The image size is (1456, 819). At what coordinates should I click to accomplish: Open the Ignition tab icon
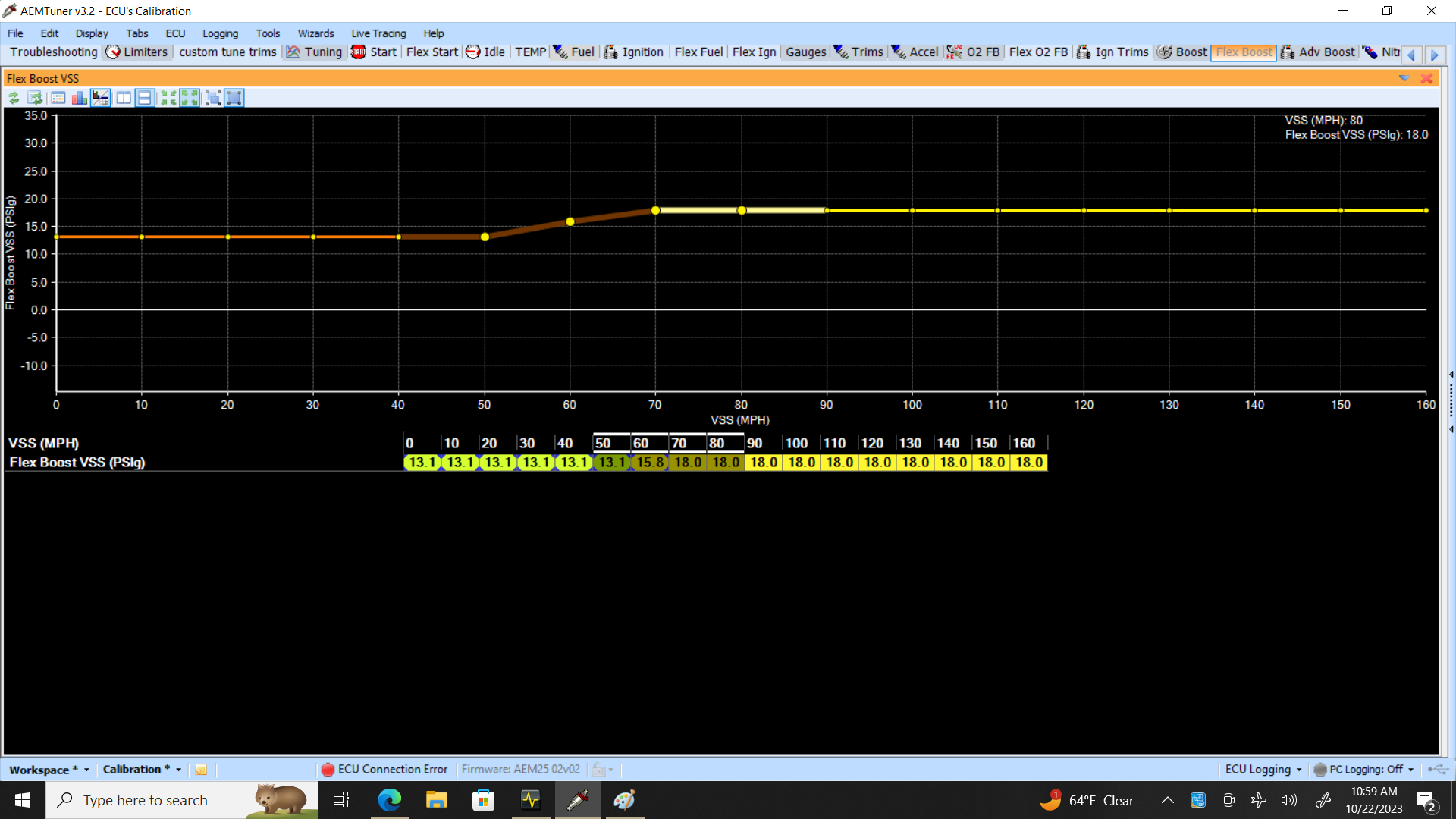[610, 52]
